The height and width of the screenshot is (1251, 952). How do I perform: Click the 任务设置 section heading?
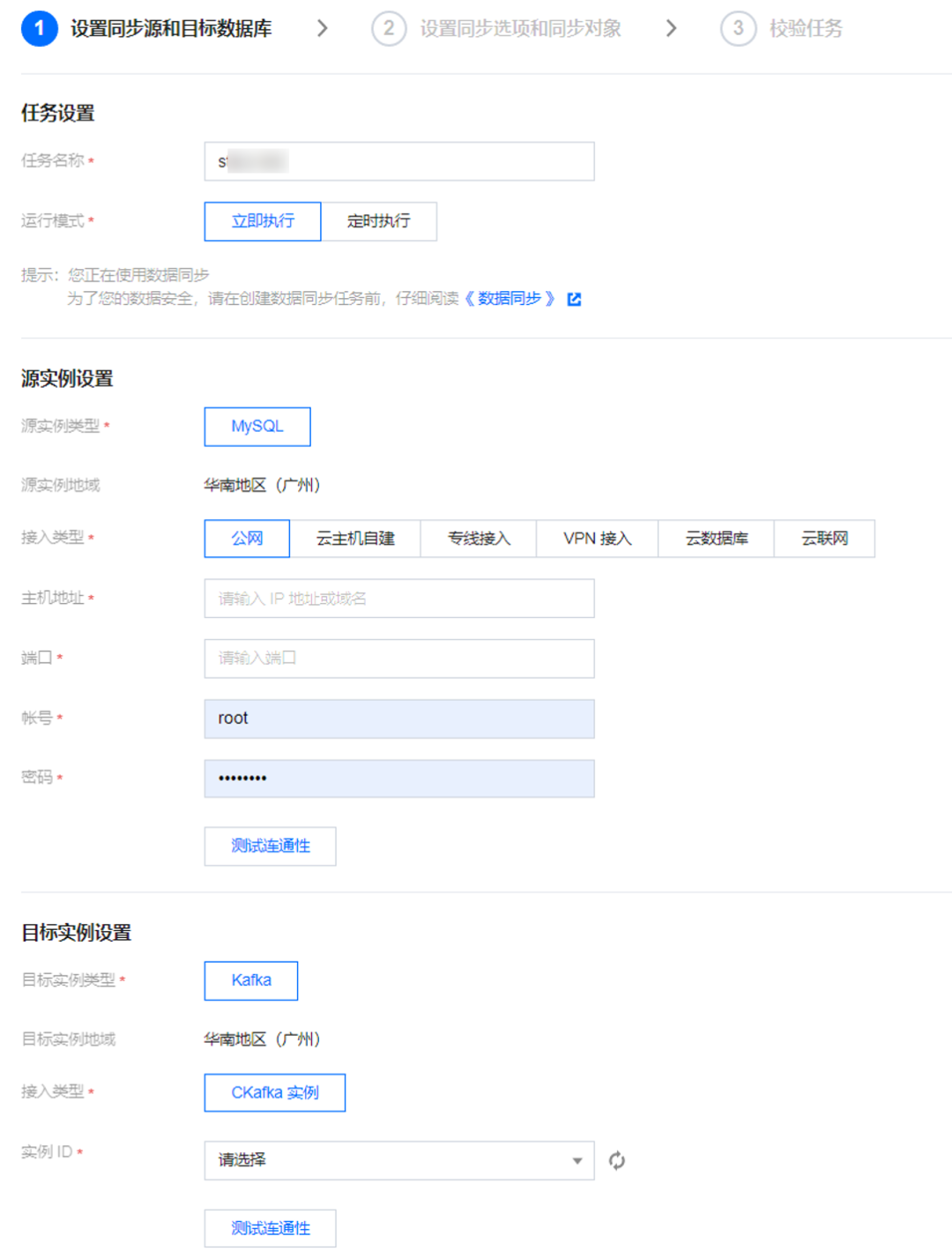coord(58,113)
